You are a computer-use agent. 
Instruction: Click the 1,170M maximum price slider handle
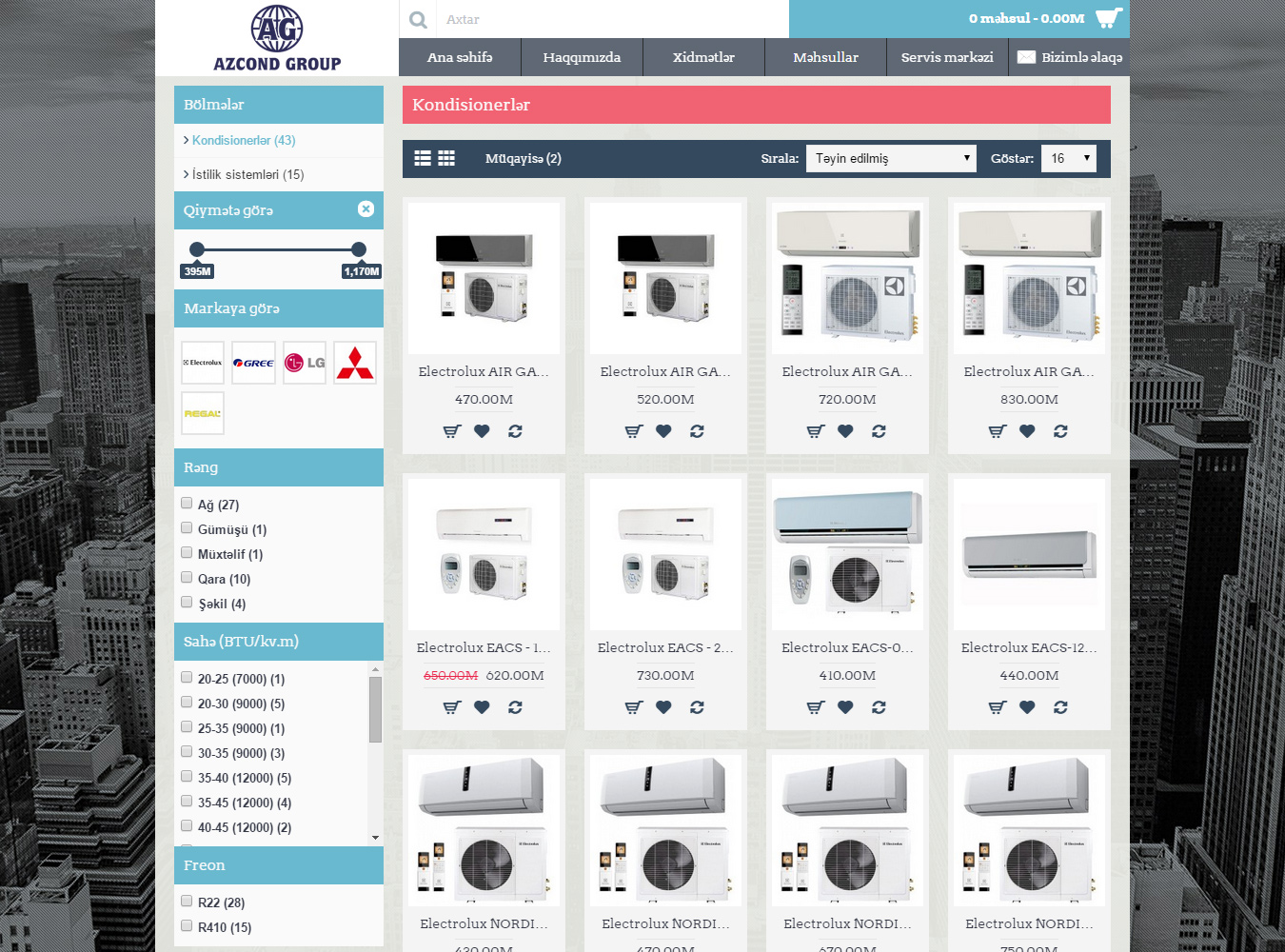pyautogui.click(x=359, y=249)
